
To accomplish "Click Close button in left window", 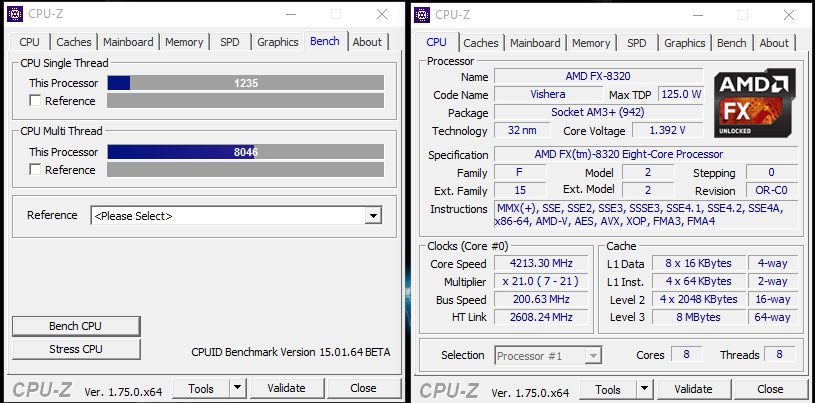I will pos(363,388).
